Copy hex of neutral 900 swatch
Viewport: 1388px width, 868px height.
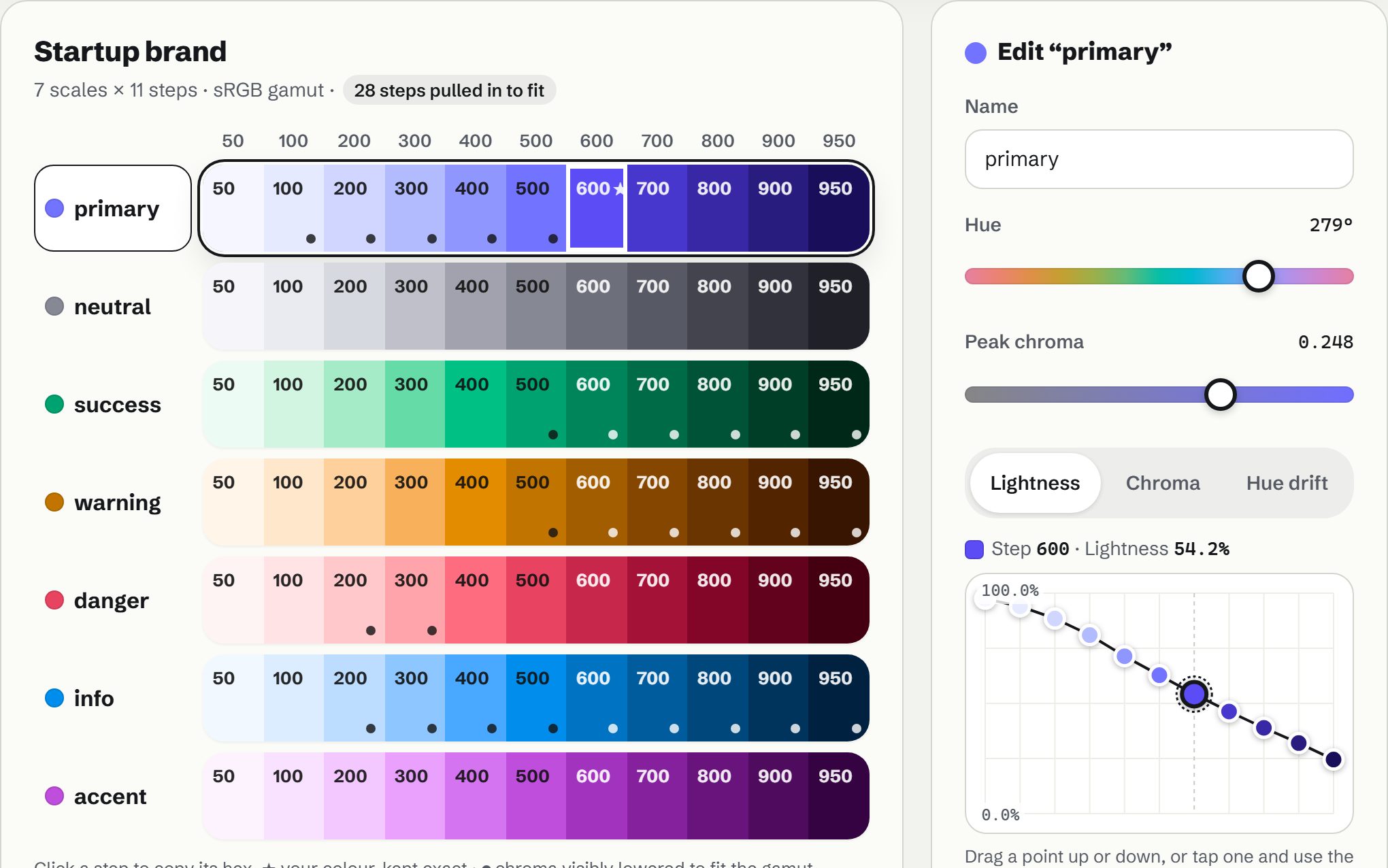[x=778, y=306]
